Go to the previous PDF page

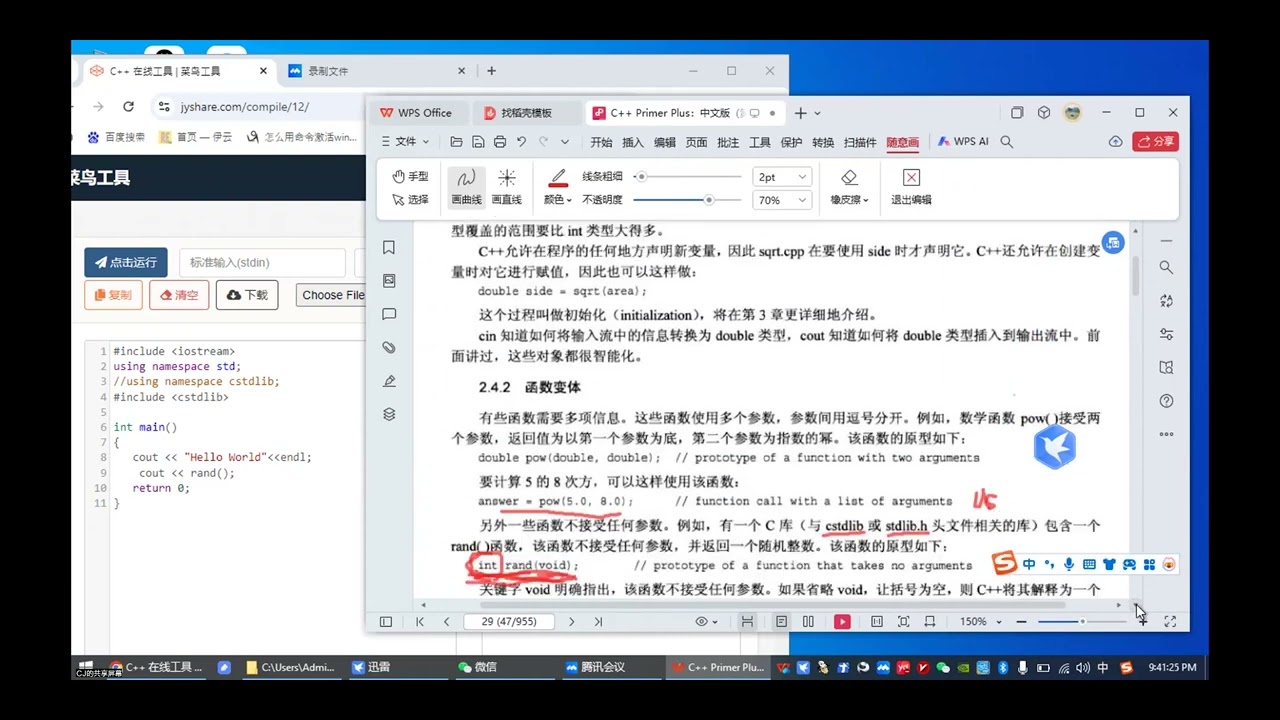pyautogui.click(x=446, y=622)
